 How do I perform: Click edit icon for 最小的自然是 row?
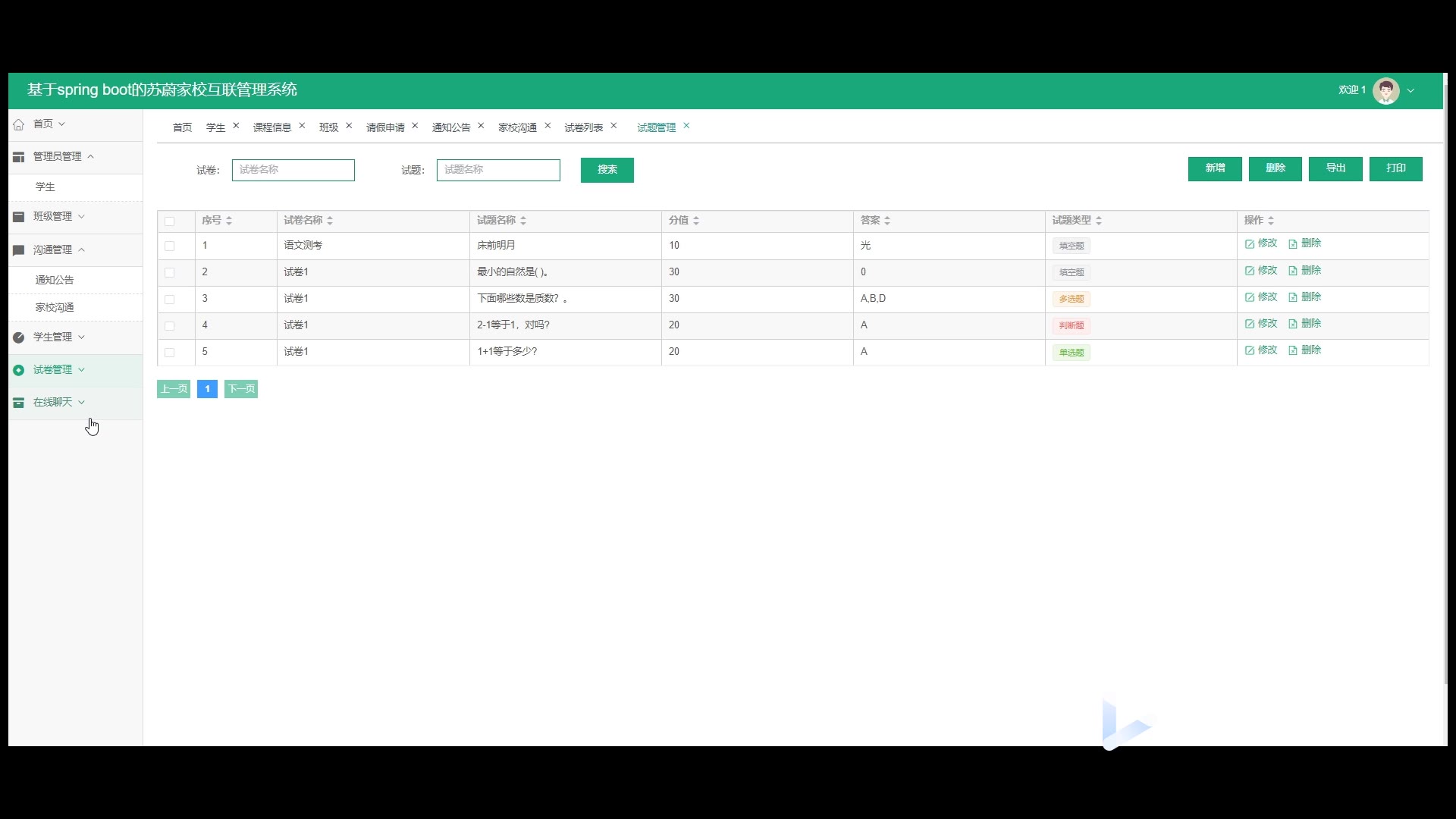pyautogui.click(x=1250, y=271)
